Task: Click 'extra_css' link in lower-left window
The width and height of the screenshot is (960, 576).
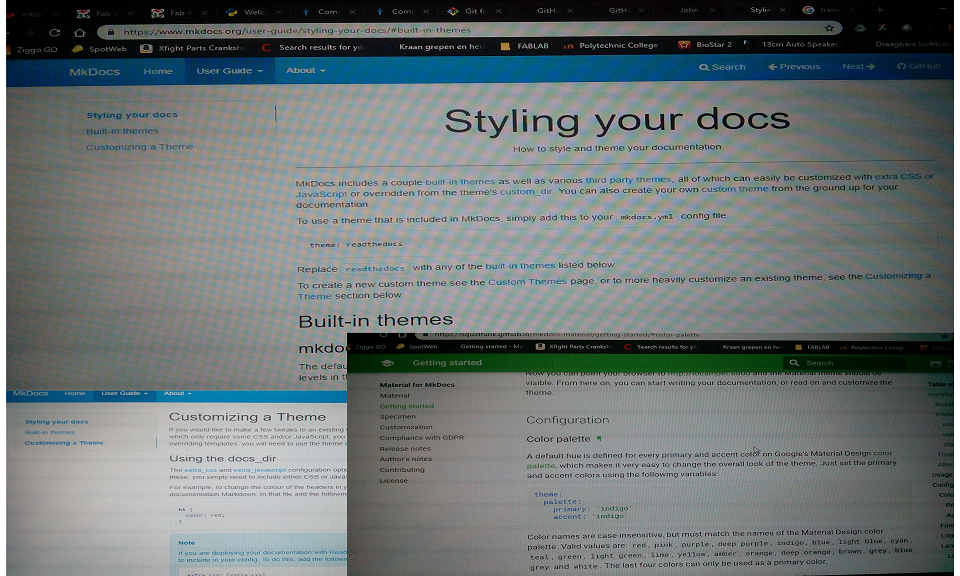Action: tap(201, 470)
